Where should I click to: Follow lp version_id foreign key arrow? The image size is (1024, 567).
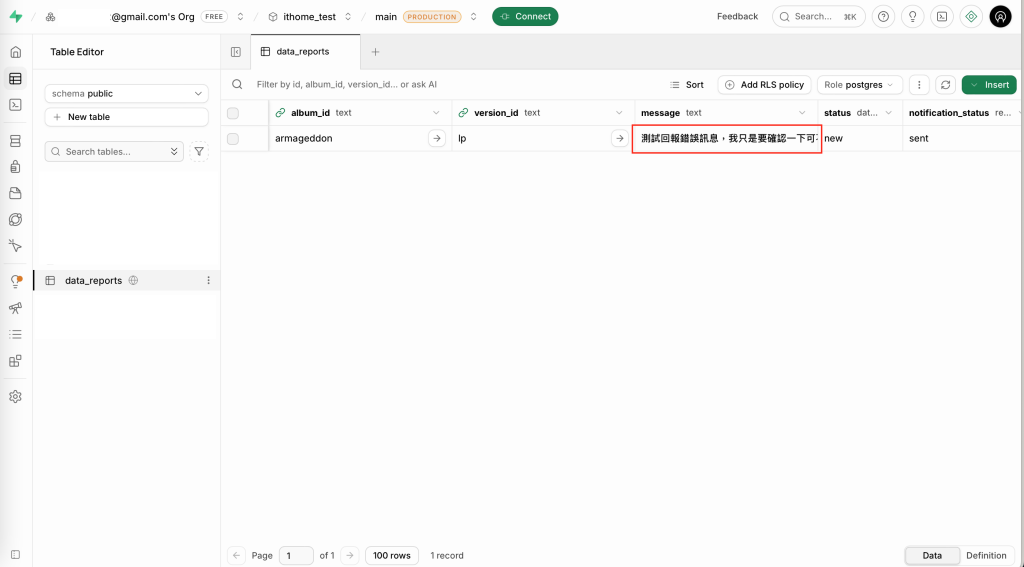[x=619, y=138]
